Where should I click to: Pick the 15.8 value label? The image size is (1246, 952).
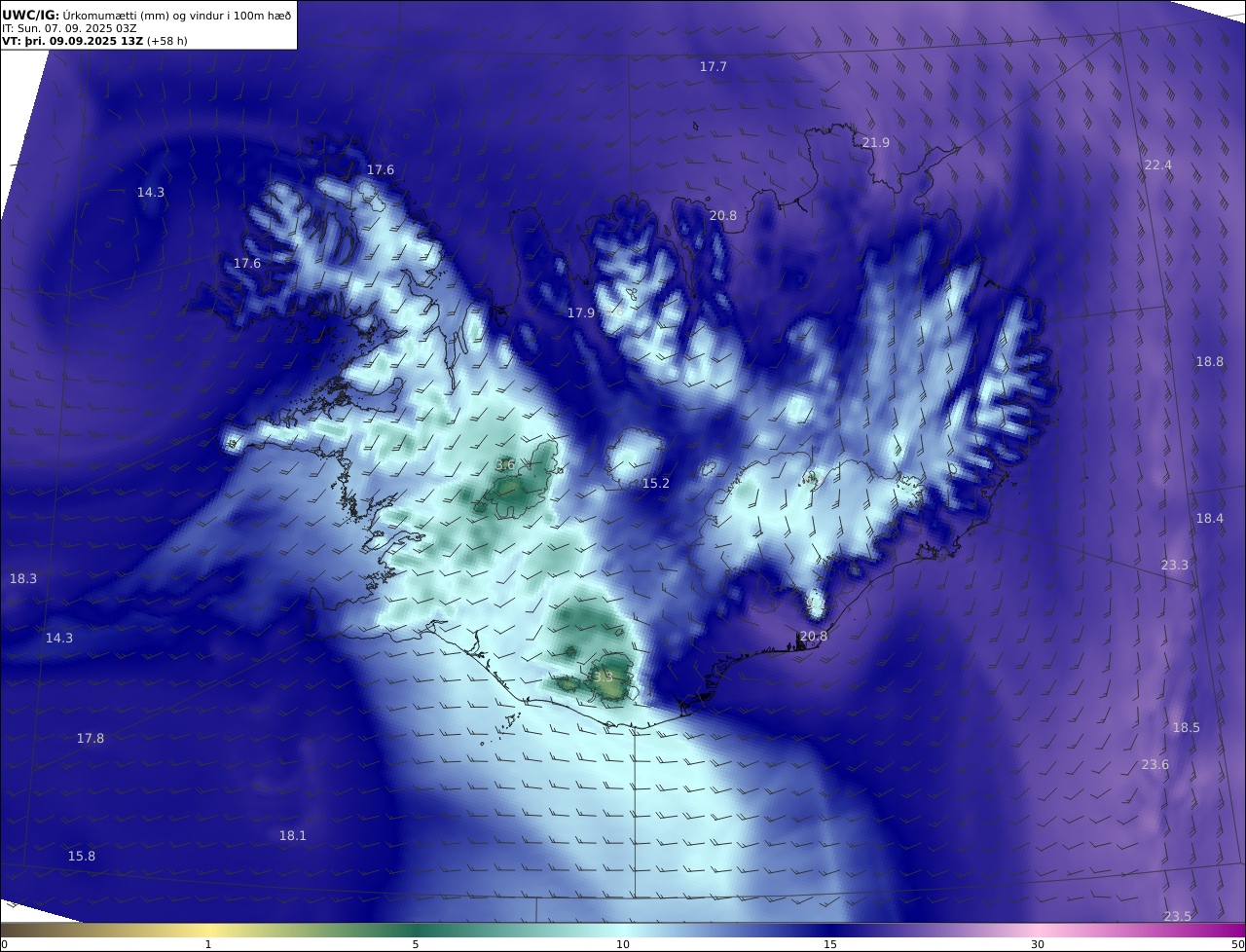[x=82, y=856]
